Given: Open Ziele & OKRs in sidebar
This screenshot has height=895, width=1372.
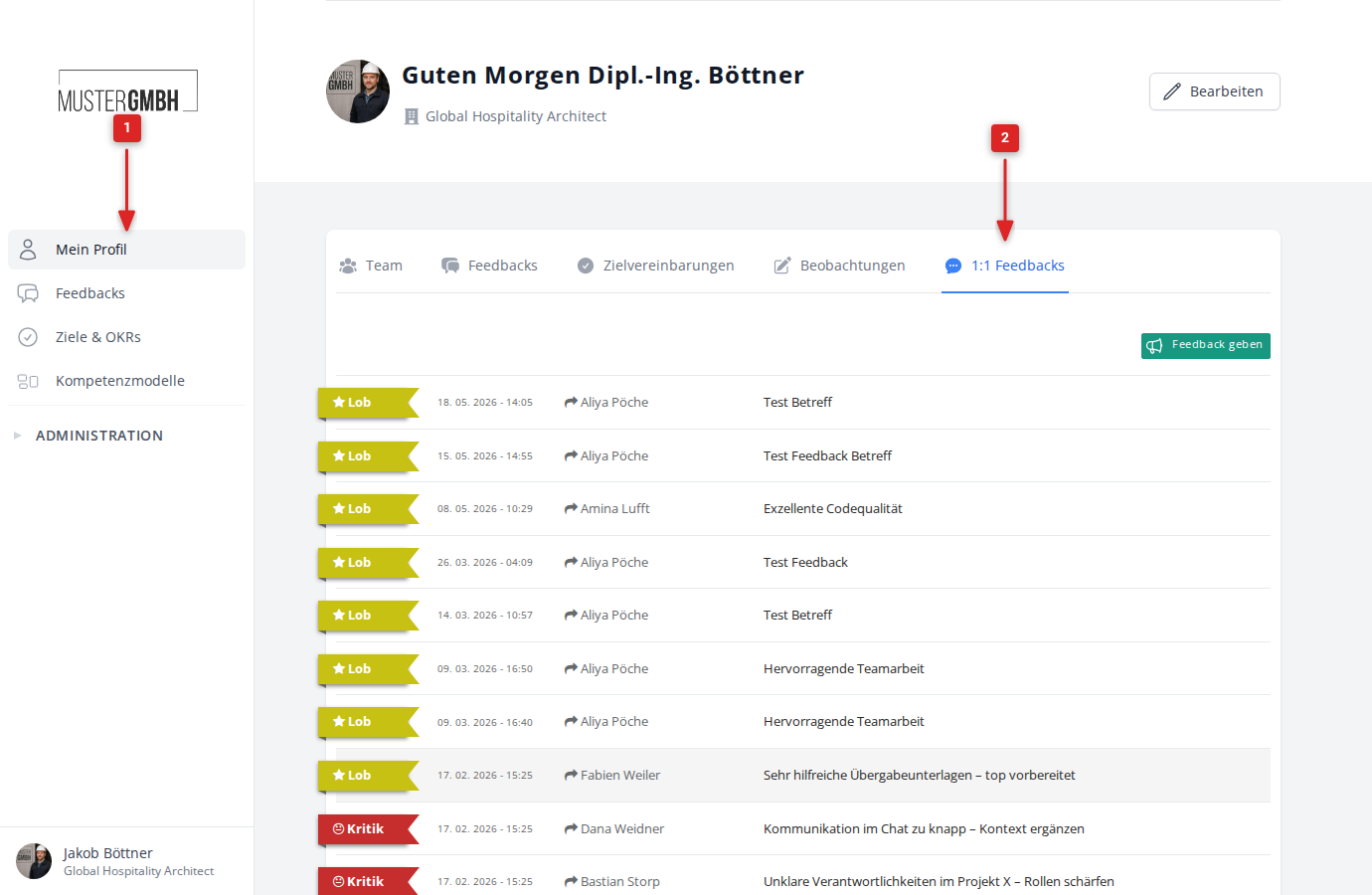Looking at the screenshot, I should [126, 337].
